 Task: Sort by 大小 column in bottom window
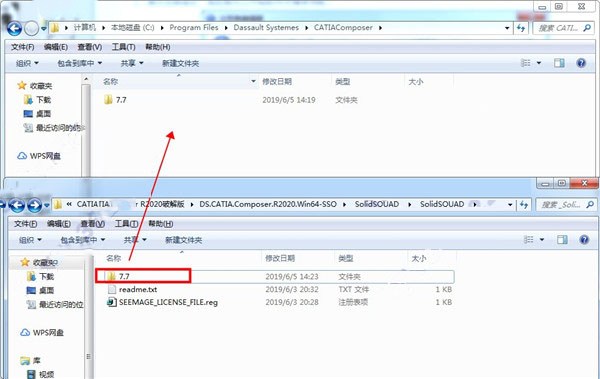[x=419, y=258]
